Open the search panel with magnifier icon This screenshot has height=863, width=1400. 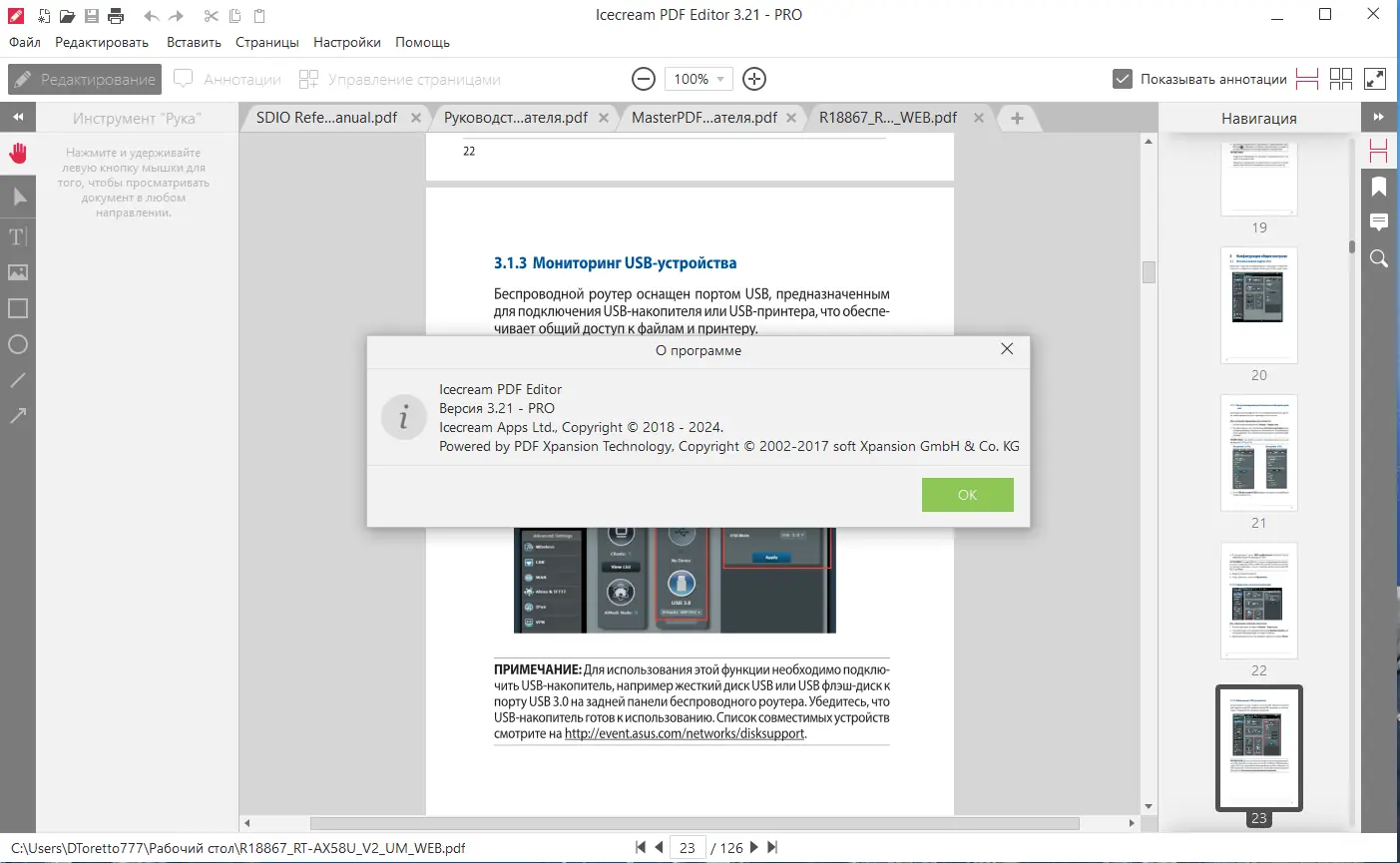[x=1379, y=258]
